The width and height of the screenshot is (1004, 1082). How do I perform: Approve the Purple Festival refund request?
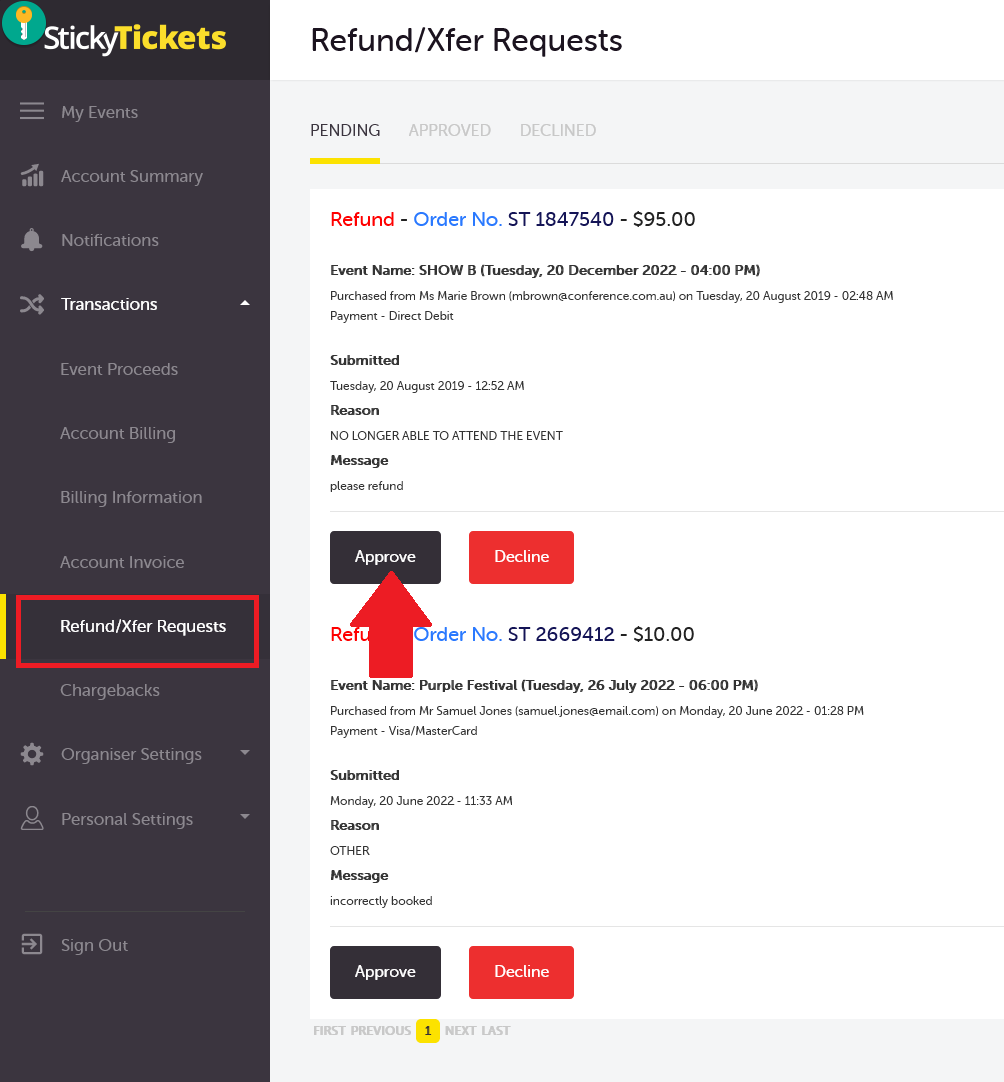click(x=385, y=972)
